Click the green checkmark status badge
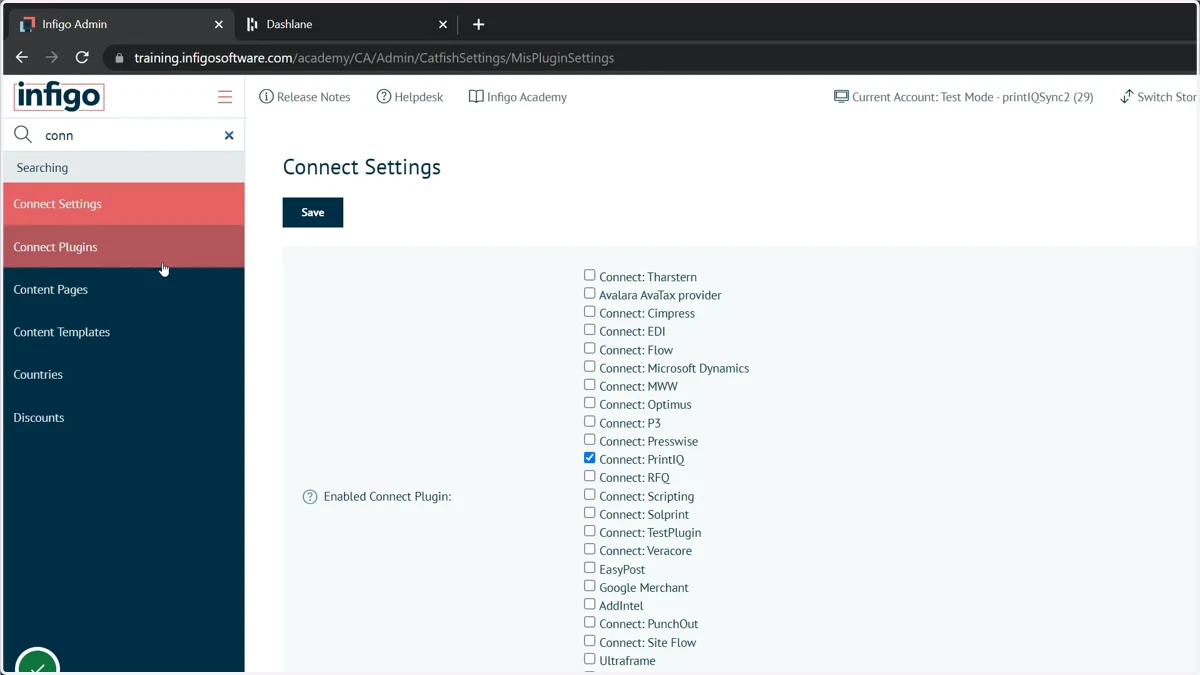The image size is (1200, 675). click(x=38, y=662)
